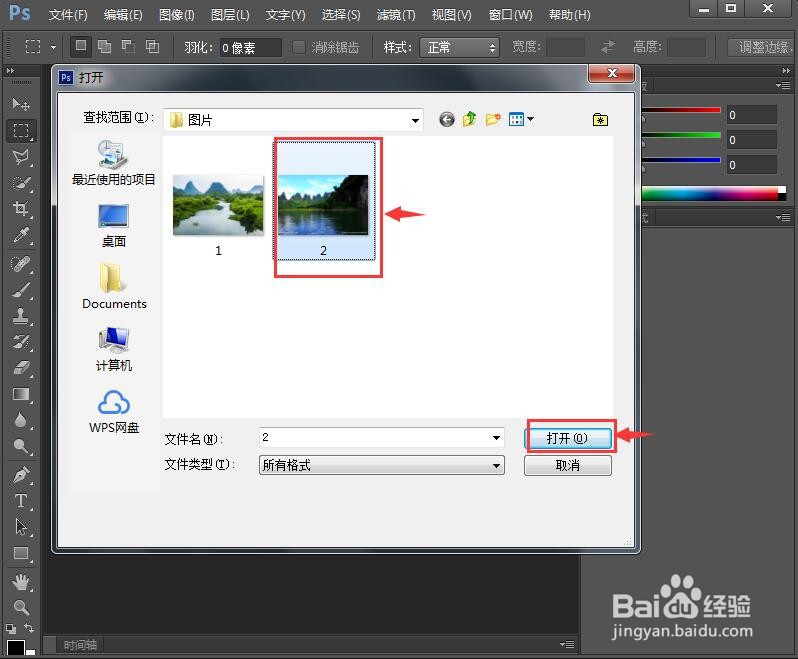798x659 pixels.
Task: Choose Intersect with Selection mode
Action: coord(152,46)
